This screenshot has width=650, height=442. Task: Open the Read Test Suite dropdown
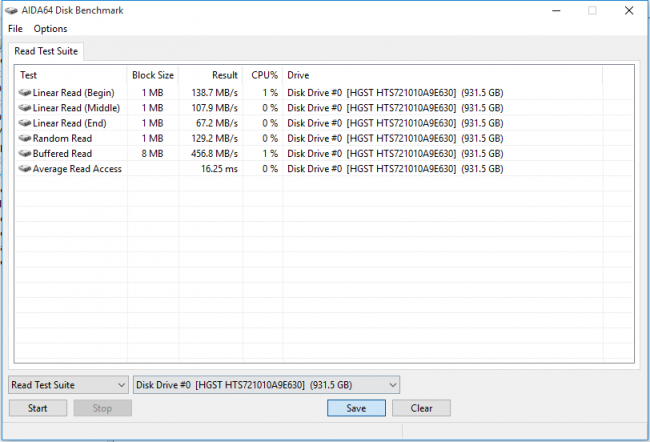coord(68,385)
